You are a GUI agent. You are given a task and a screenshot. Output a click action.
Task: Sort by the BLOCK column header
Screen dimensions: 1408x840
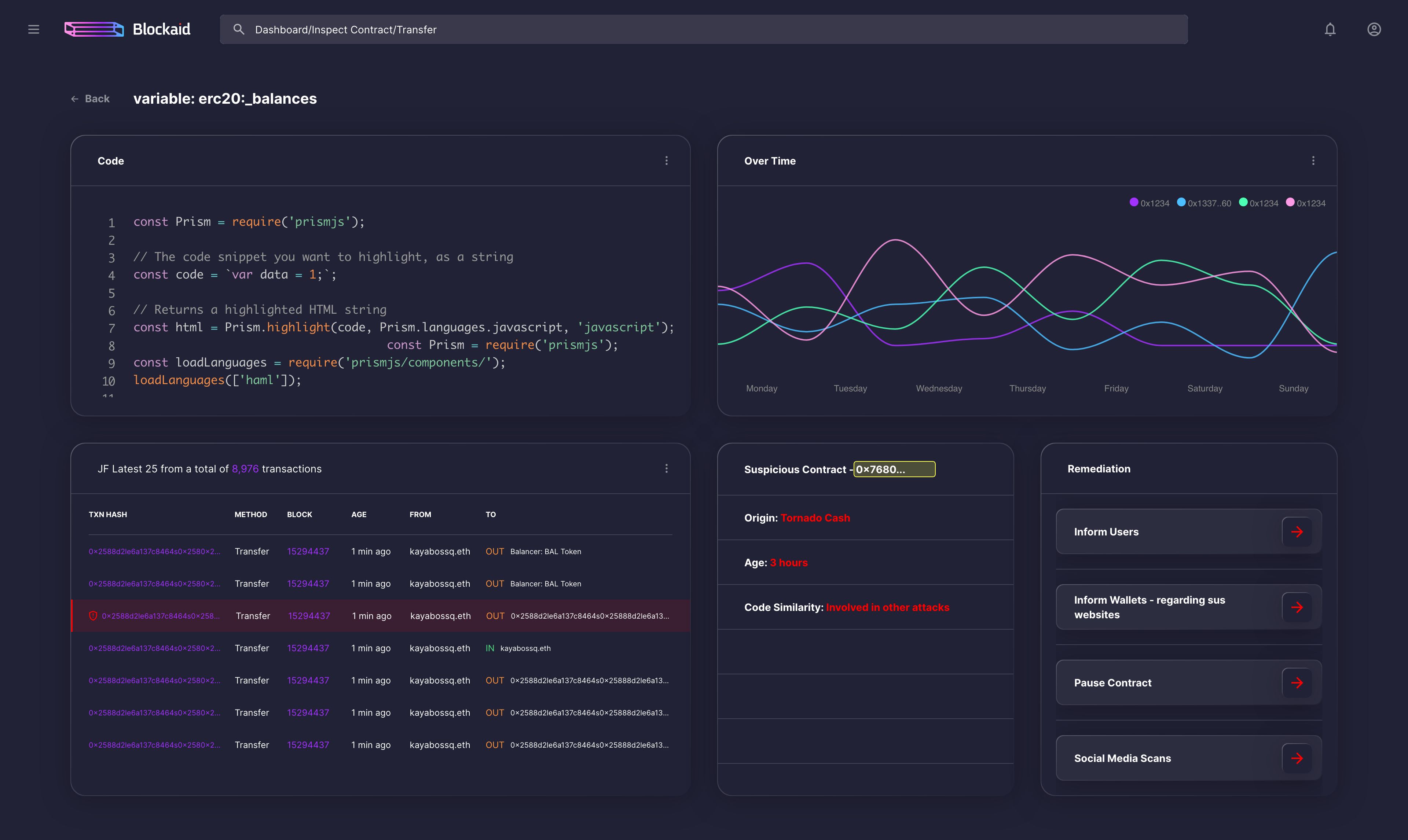(x=300, y=515)
